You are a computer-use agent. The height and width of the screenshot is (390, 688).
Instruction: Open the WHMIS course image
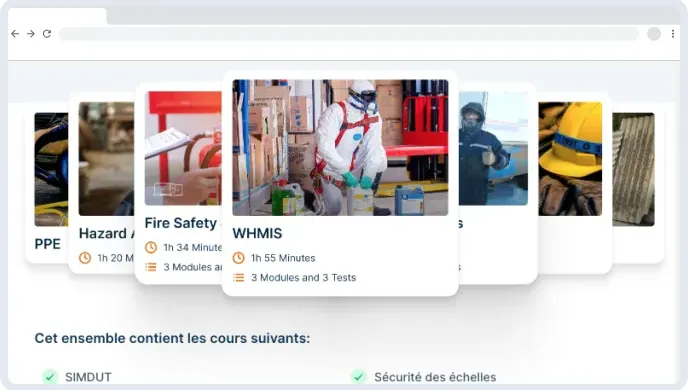tap(340, 147)
